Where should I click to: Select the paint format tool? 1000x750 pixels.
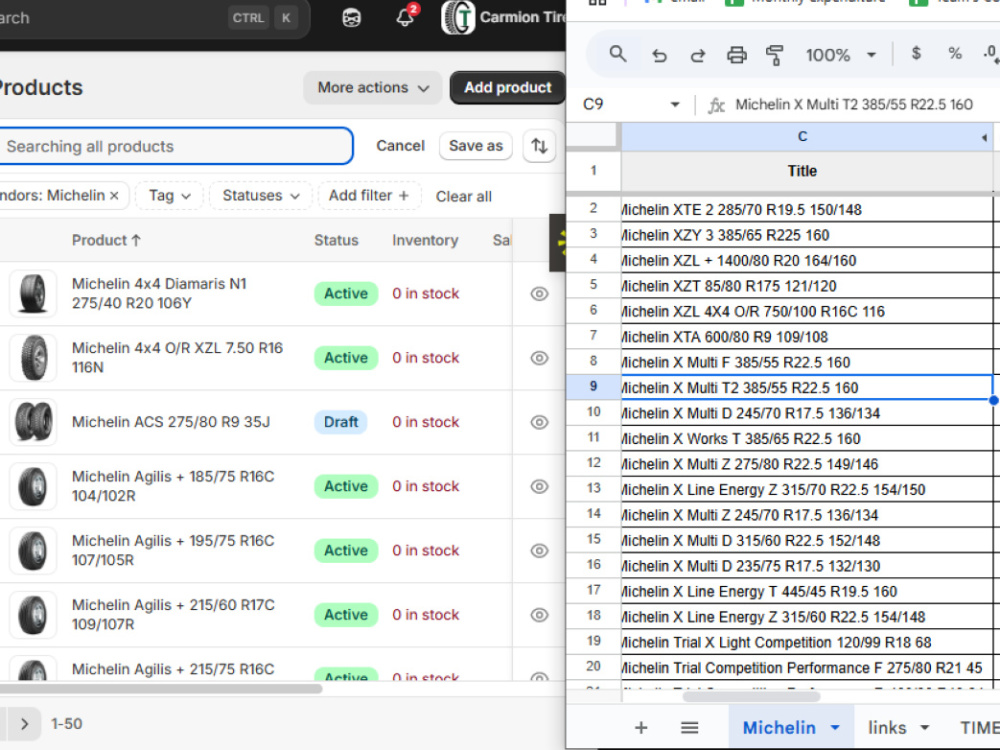(774, 55)
